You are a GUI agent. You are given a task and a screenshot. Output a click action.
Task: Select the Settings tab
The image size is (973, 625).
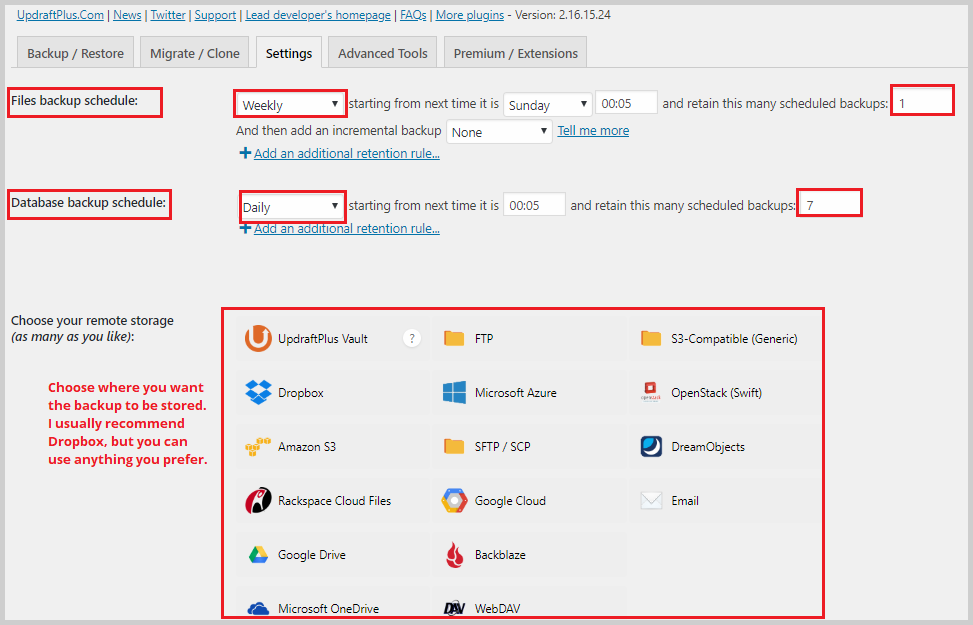[289, 53]
